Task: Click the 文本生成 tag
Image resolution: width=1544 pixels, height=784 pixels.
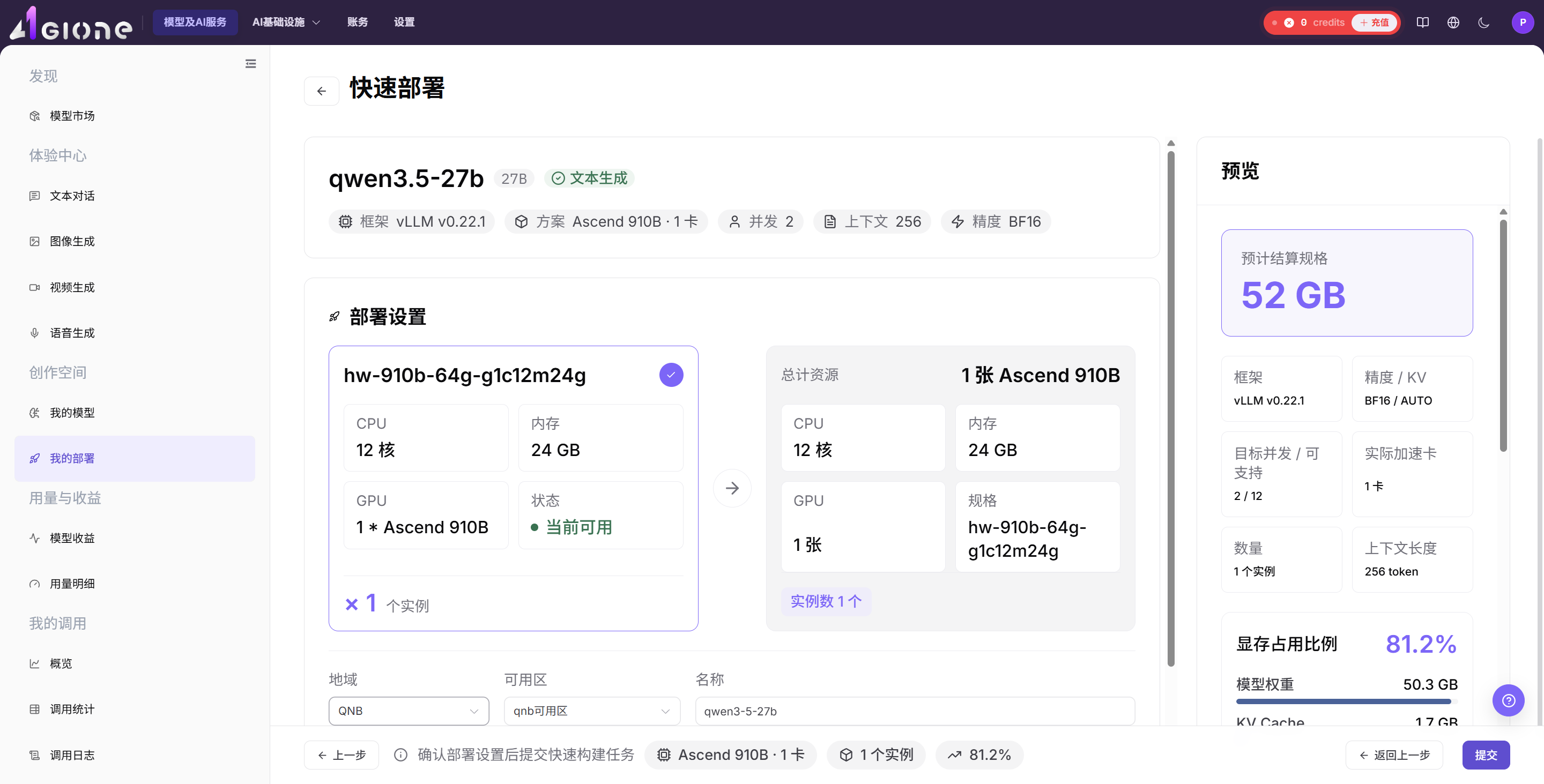Action: coord(590,178)
